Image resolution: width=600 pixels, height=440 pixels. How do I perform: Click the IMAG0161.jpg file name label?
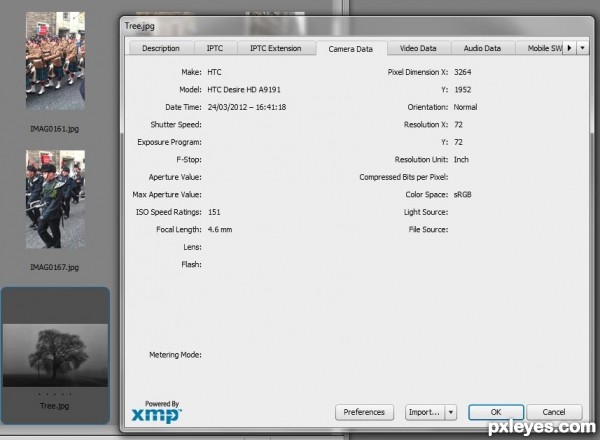(55, 129)
